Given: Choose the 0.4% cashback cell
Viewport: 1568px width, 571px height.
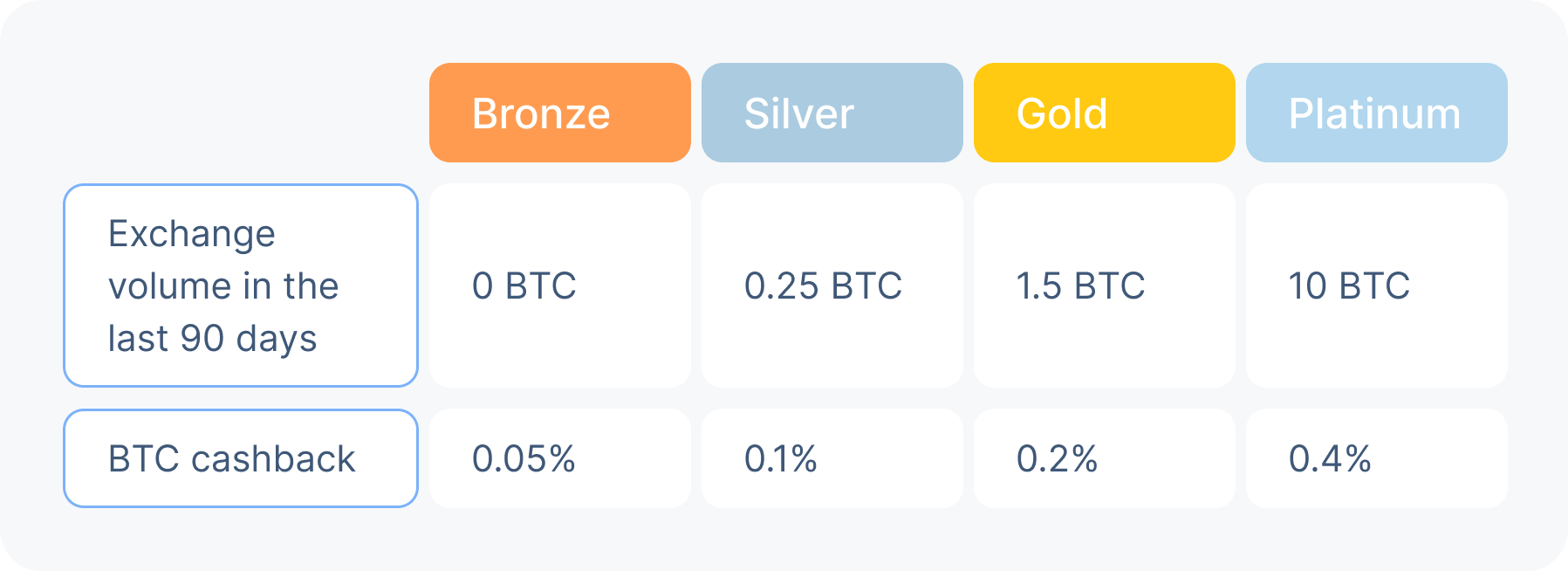Looking at the screenshot, I should point(1376,458).
